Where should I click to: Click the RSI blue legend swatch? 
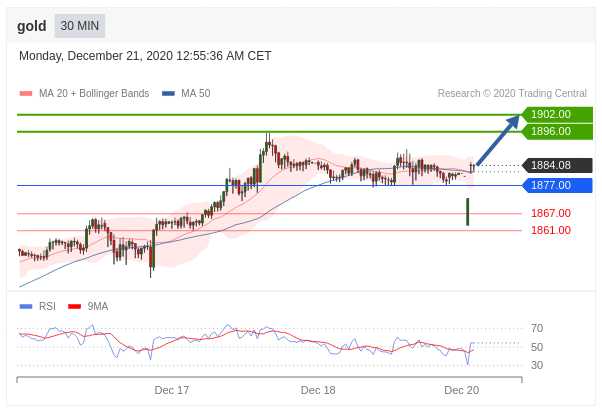click(x=26, y=306)
